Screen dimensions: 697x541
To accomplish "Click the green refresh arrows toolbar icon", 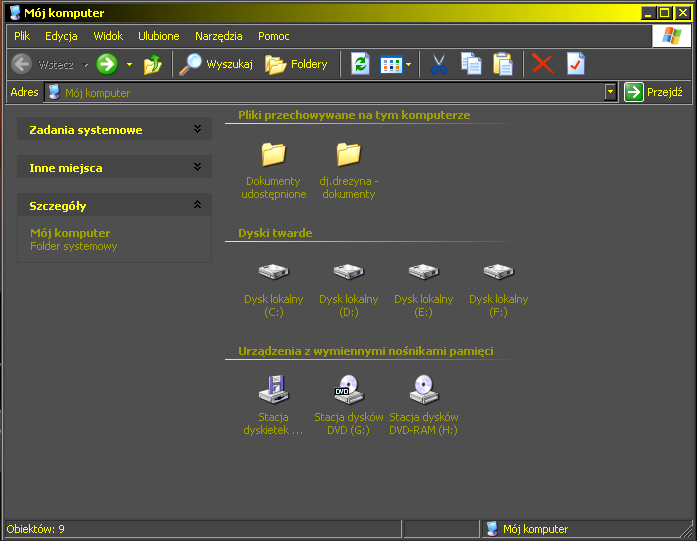I will pyautogui.click(x=360, y=64).
